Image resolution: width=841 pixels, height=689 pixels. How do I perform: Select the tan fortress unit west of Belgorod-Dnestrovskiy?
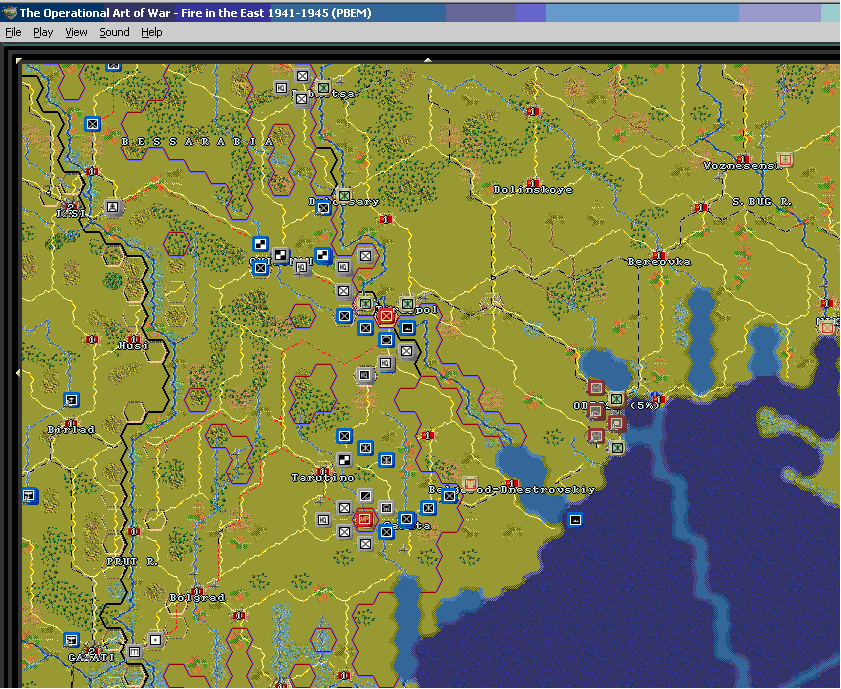click(470, 484)
